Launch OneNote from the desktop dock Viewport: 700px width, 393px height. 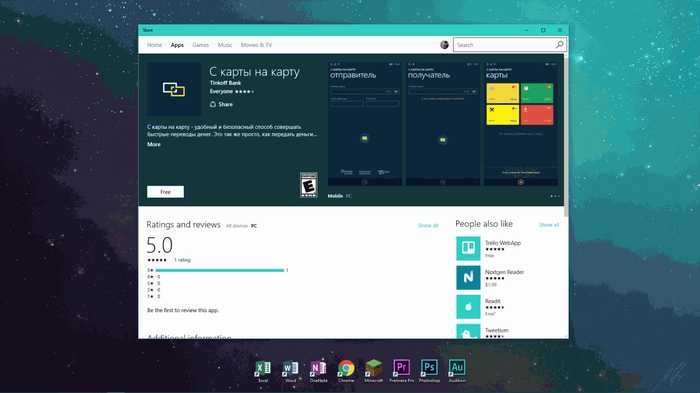[x=318, y=371]
